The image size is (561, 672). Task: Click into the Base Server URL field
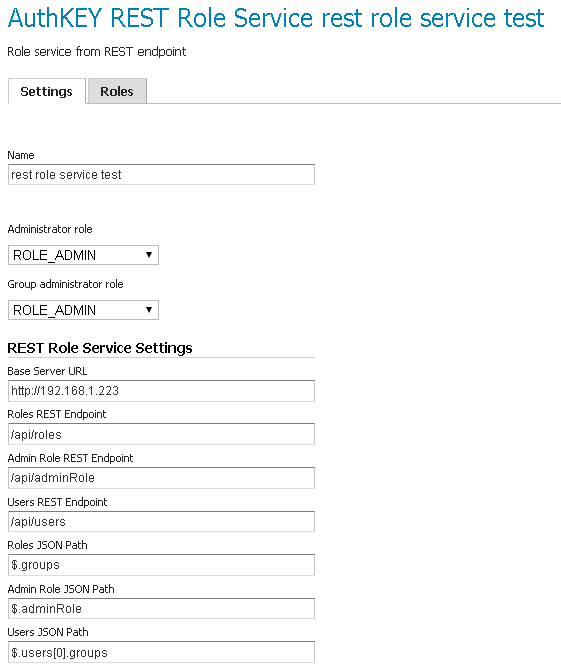tap(161, 391)
